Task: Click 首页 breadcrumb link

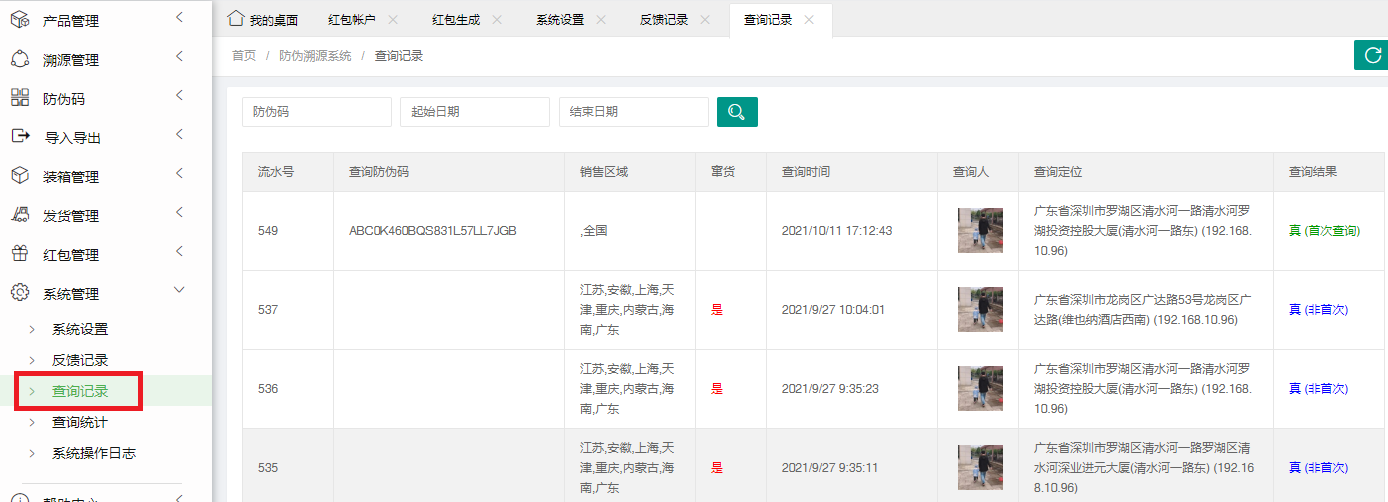Action: click(x=244, y=56)
